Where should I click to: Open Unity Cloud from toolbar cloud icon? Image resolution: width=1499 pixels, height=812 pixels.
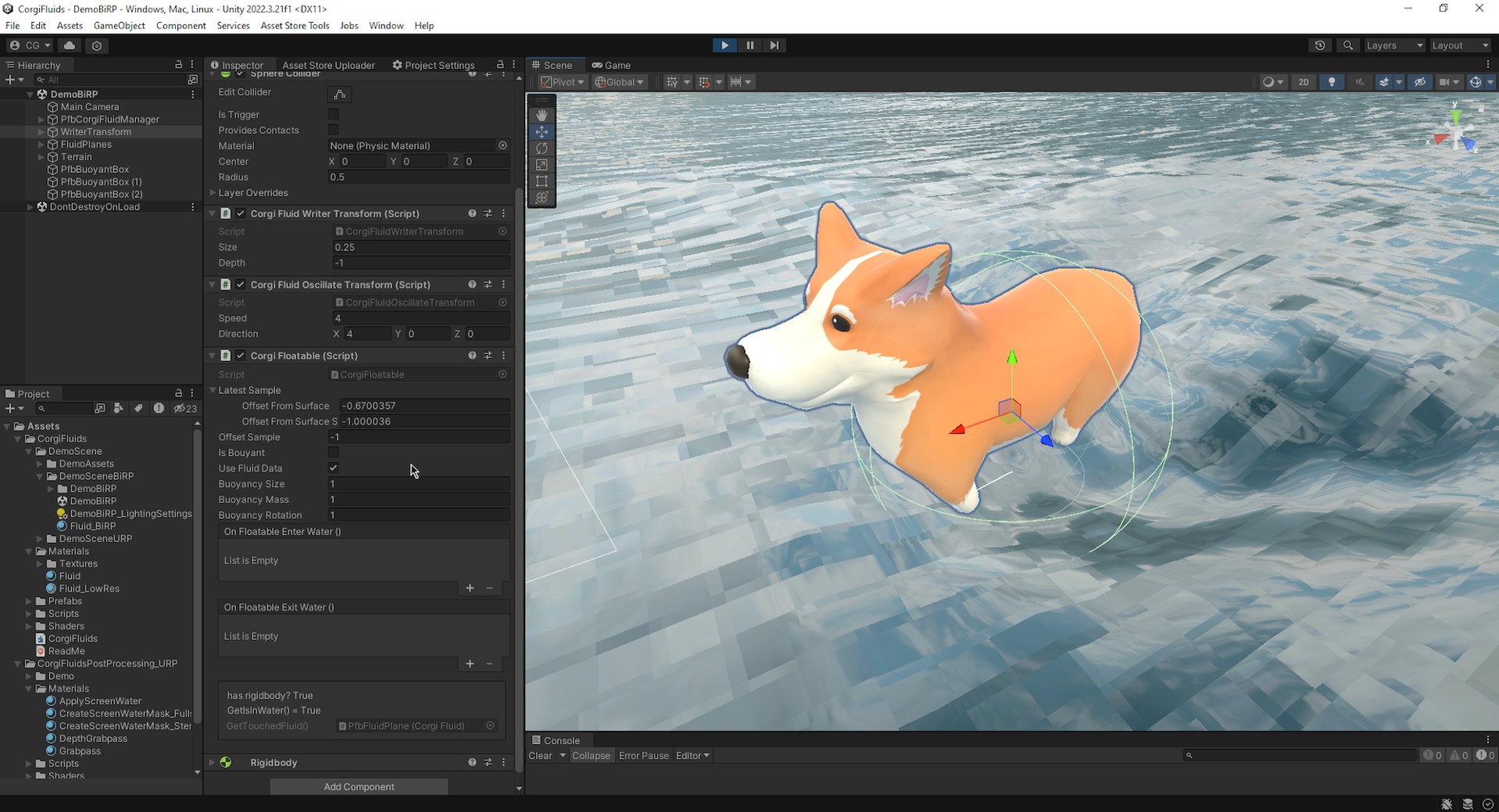click(x=70, y=45)
